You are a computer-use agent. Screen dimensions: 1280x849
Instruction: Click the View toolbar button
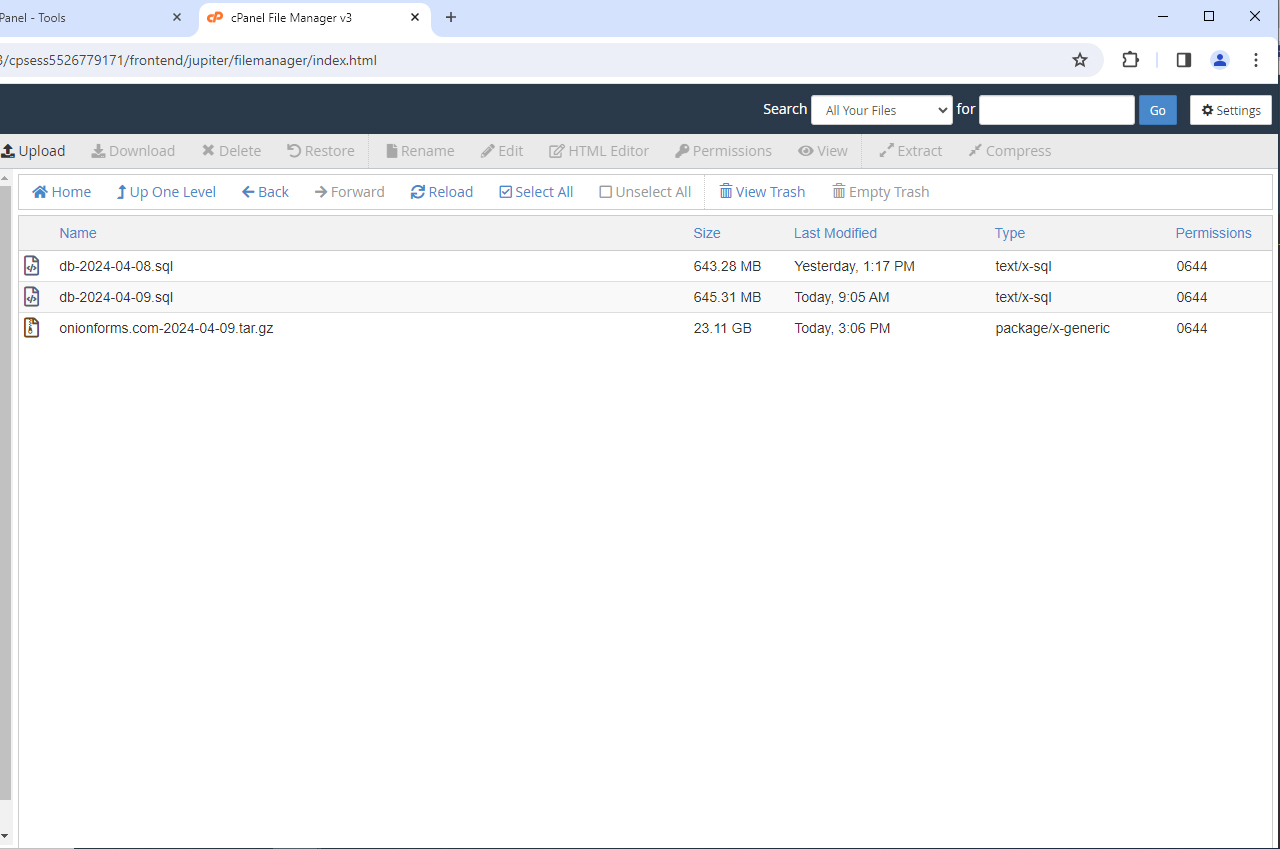pyautogui.click(x=823, y=151)
